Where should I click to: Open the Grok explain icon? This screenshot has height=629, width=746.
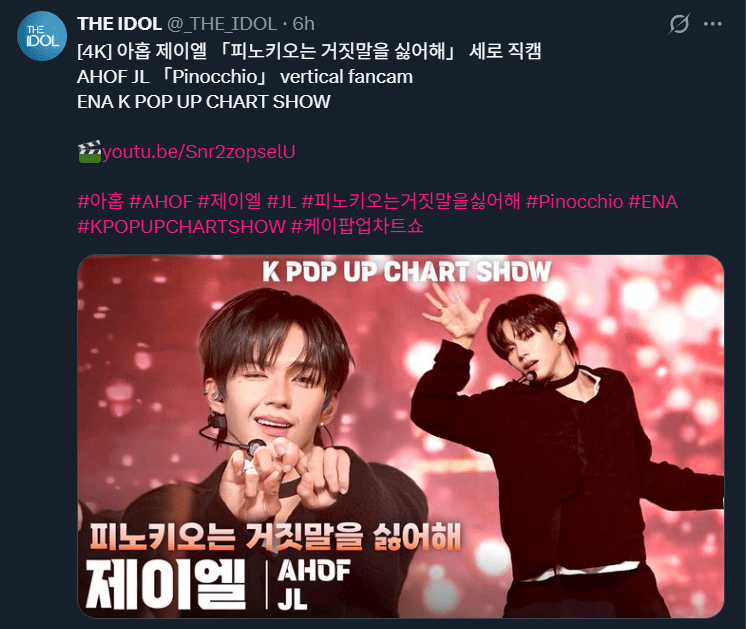click(679, 24)
